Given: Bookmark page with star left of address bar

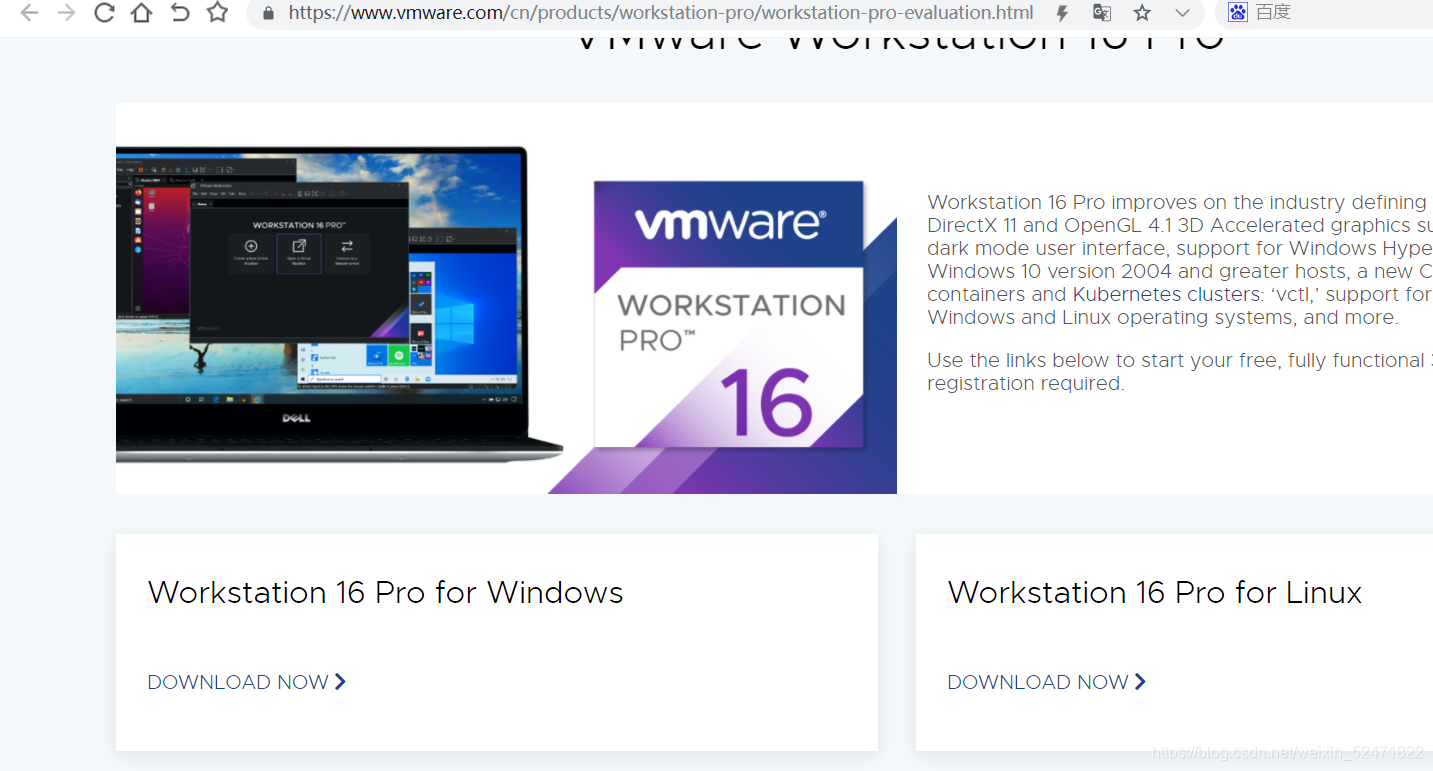Looking at the screenshot, I should (x=217, y=13).
